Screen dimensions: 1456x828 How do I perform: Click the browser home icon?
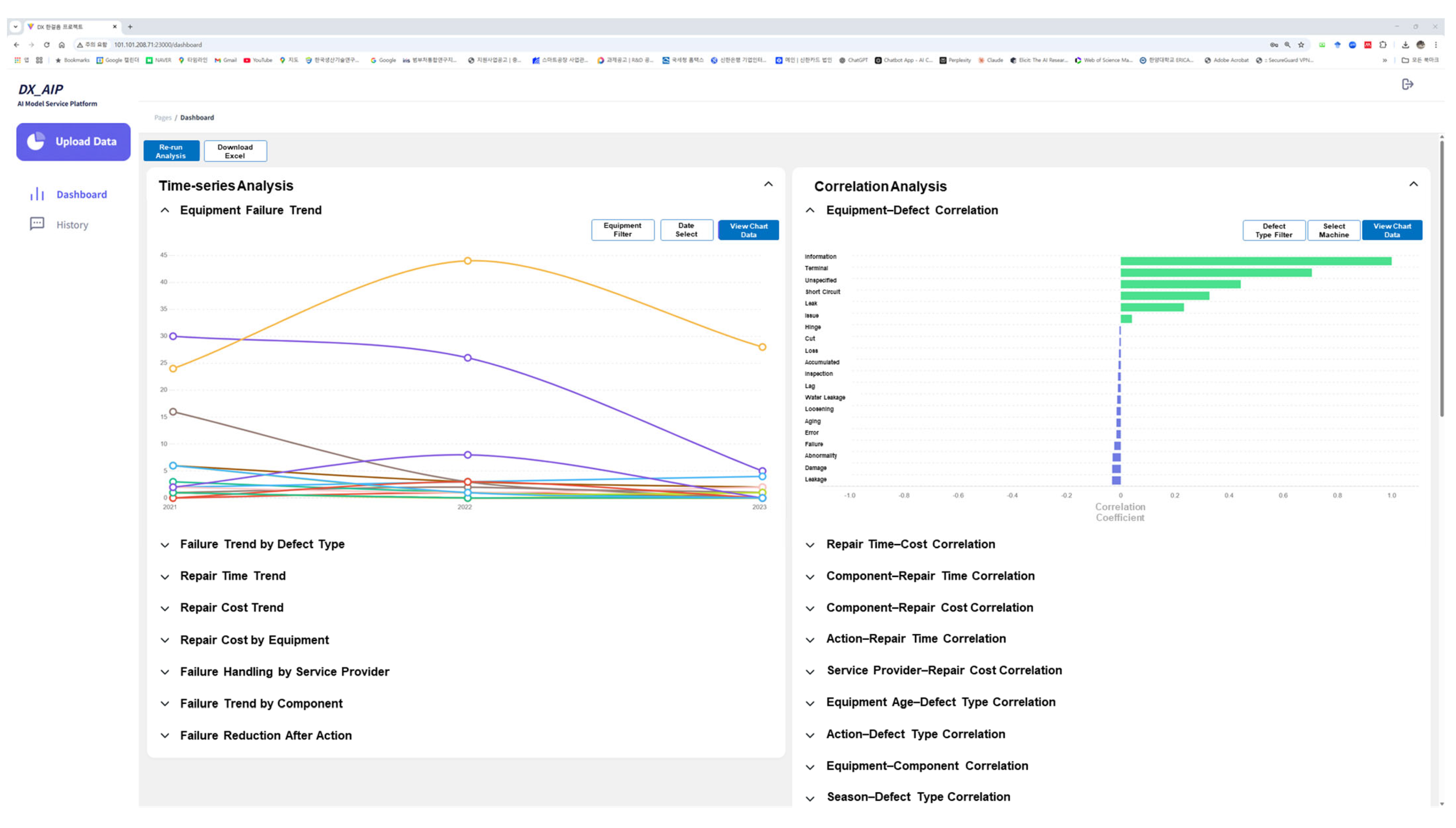[61, 45]
